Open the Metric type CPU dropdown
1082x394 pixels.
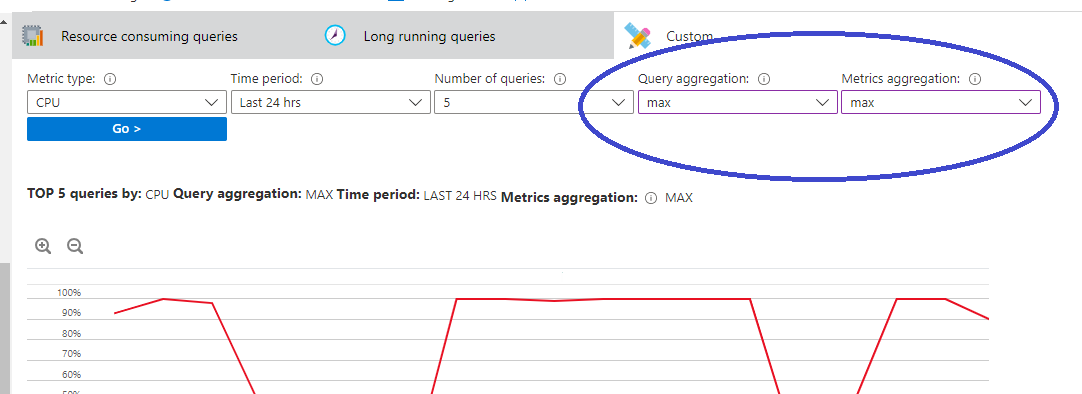pyautogui.click(x=127, y=103)
